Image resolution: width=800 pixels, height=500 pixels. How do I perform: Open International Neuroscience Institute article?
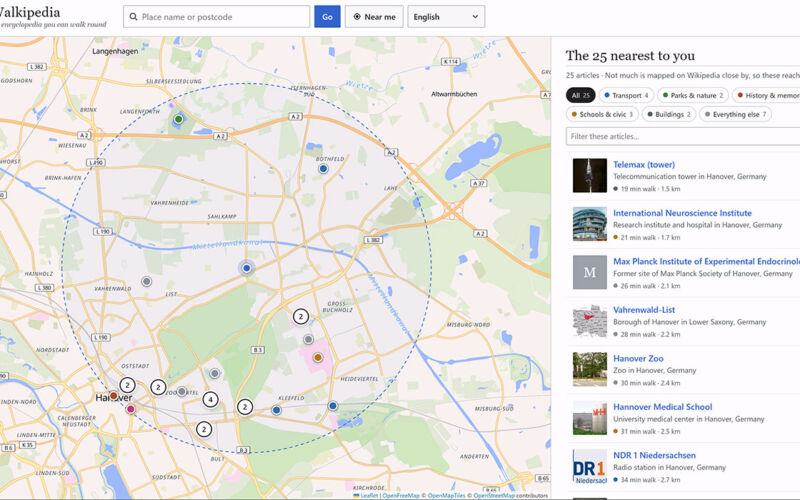pos(682,213)
